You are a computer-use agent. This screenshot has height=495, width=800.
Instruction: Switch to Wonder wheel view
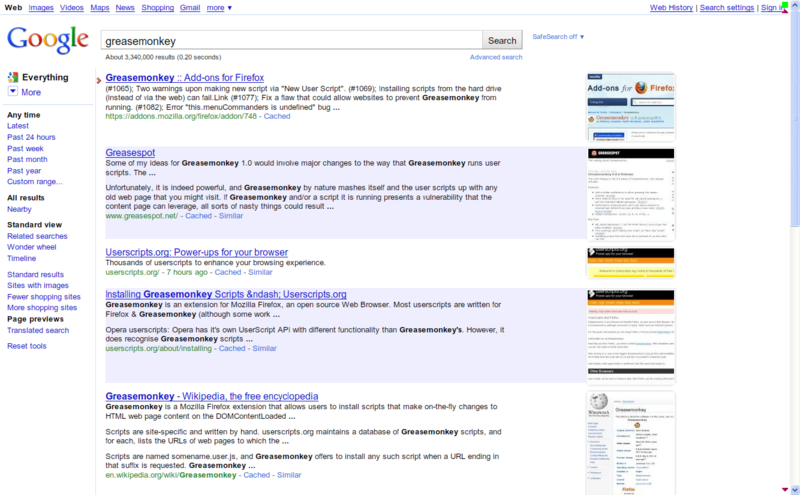32,247
